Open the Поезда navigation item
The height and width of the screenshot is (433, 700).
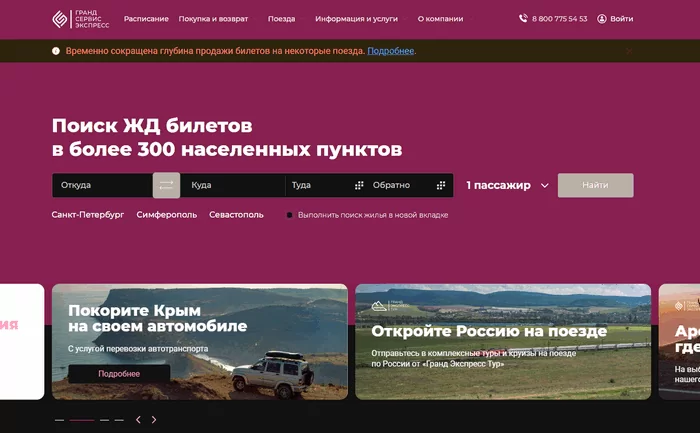pos(281,19)
